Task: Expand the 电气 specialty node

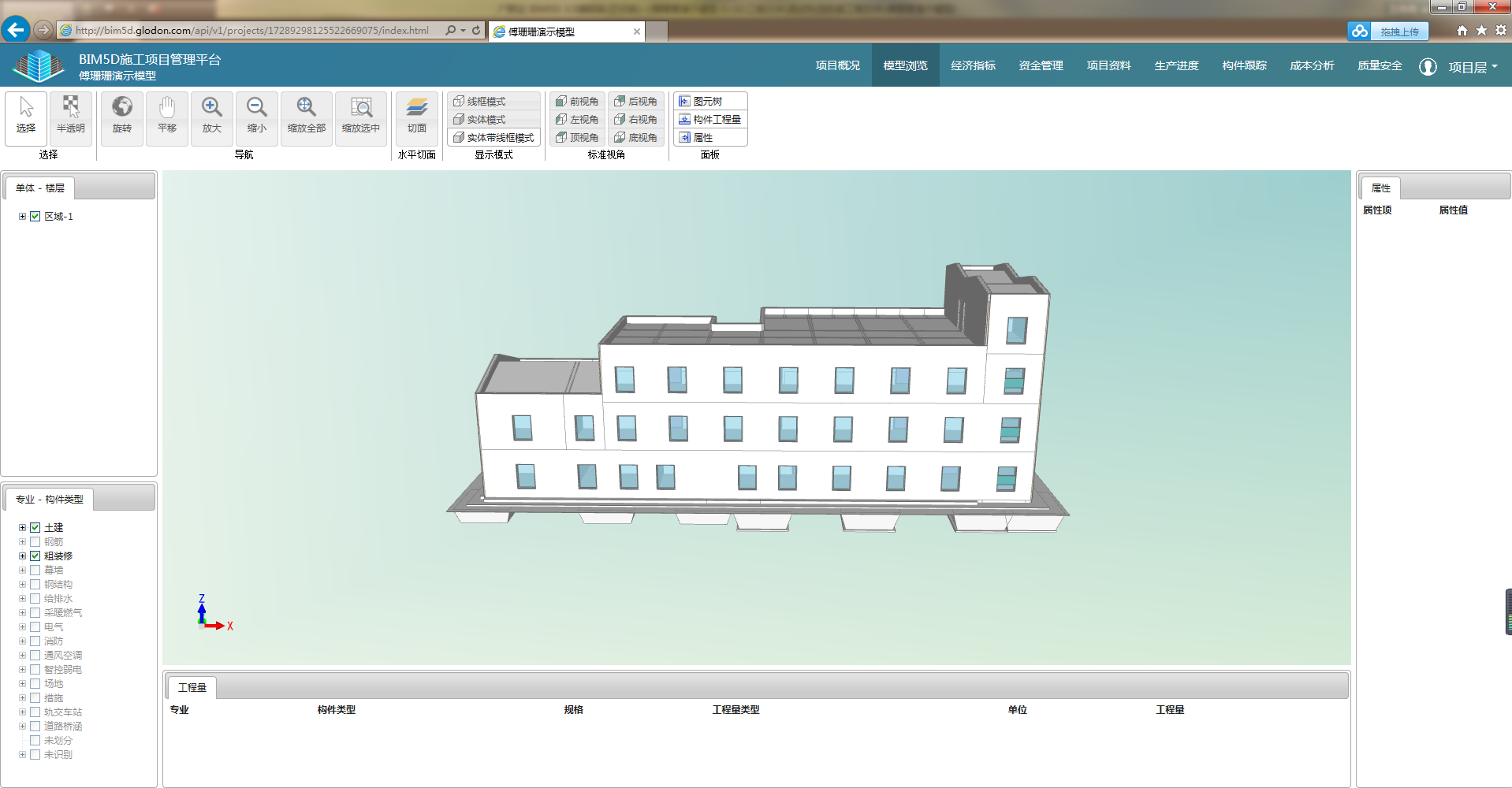Action: coord(21,626)
